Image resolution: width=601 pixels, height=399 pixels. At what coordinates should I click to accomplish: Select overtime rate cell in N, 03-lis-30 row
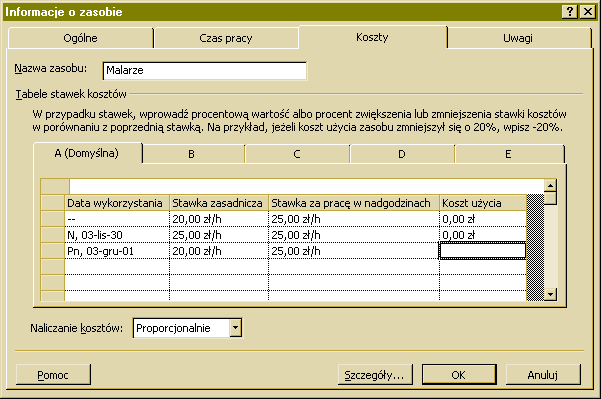point(354,235)
